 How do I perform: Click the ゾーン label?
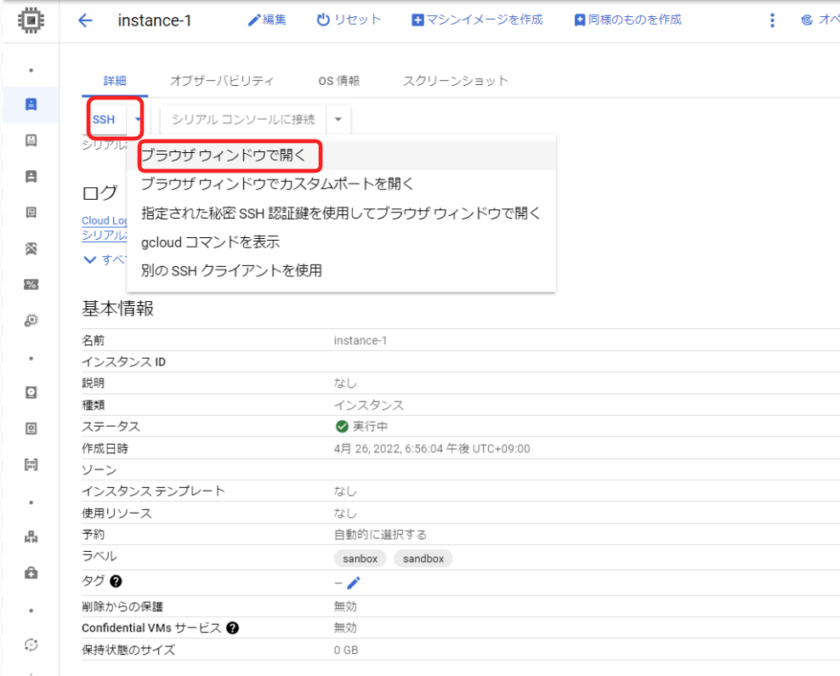[x=99, y=470]
